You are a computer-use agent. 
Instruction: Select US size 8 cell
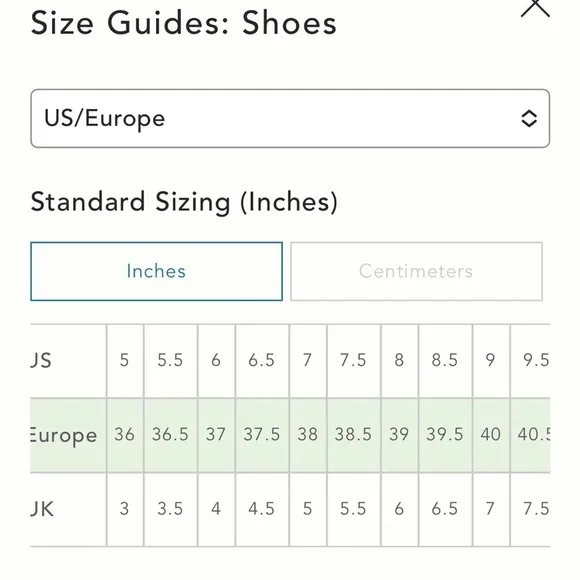point(399,361)
